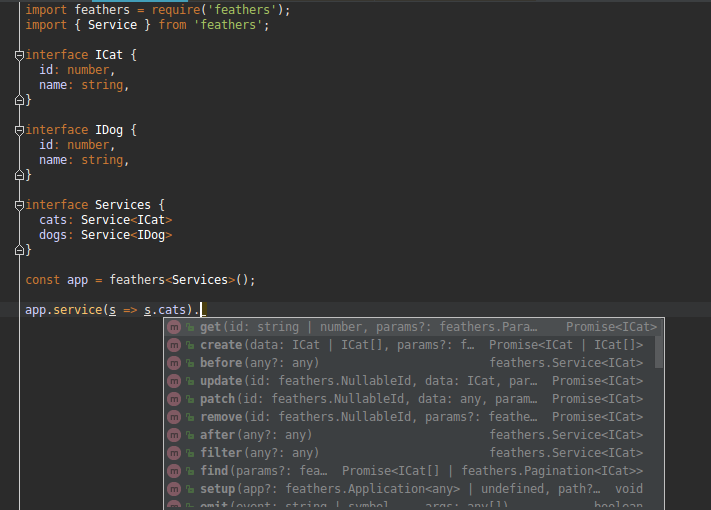Click the method icon beside patch
The image size is (711, 510).
174,399
